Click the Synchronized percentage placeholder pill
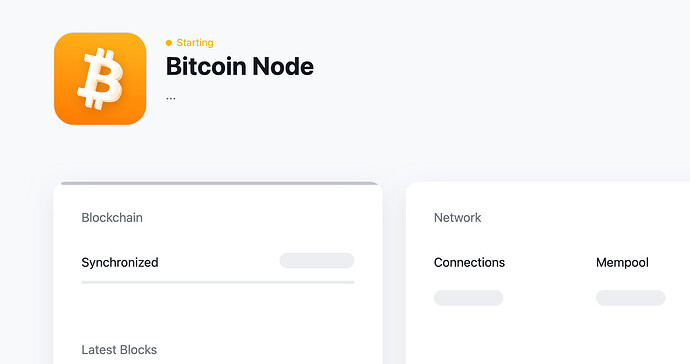Image resolution: width=690 pixels, height=364 pixels. (317, 261)
